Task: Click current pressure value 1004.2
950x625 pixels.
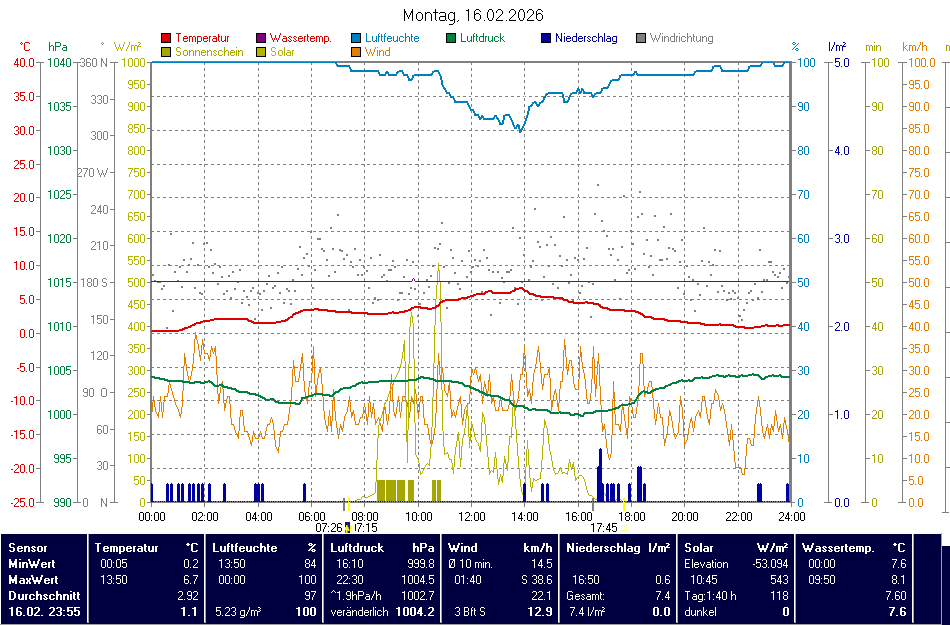Action: [414, 611]
